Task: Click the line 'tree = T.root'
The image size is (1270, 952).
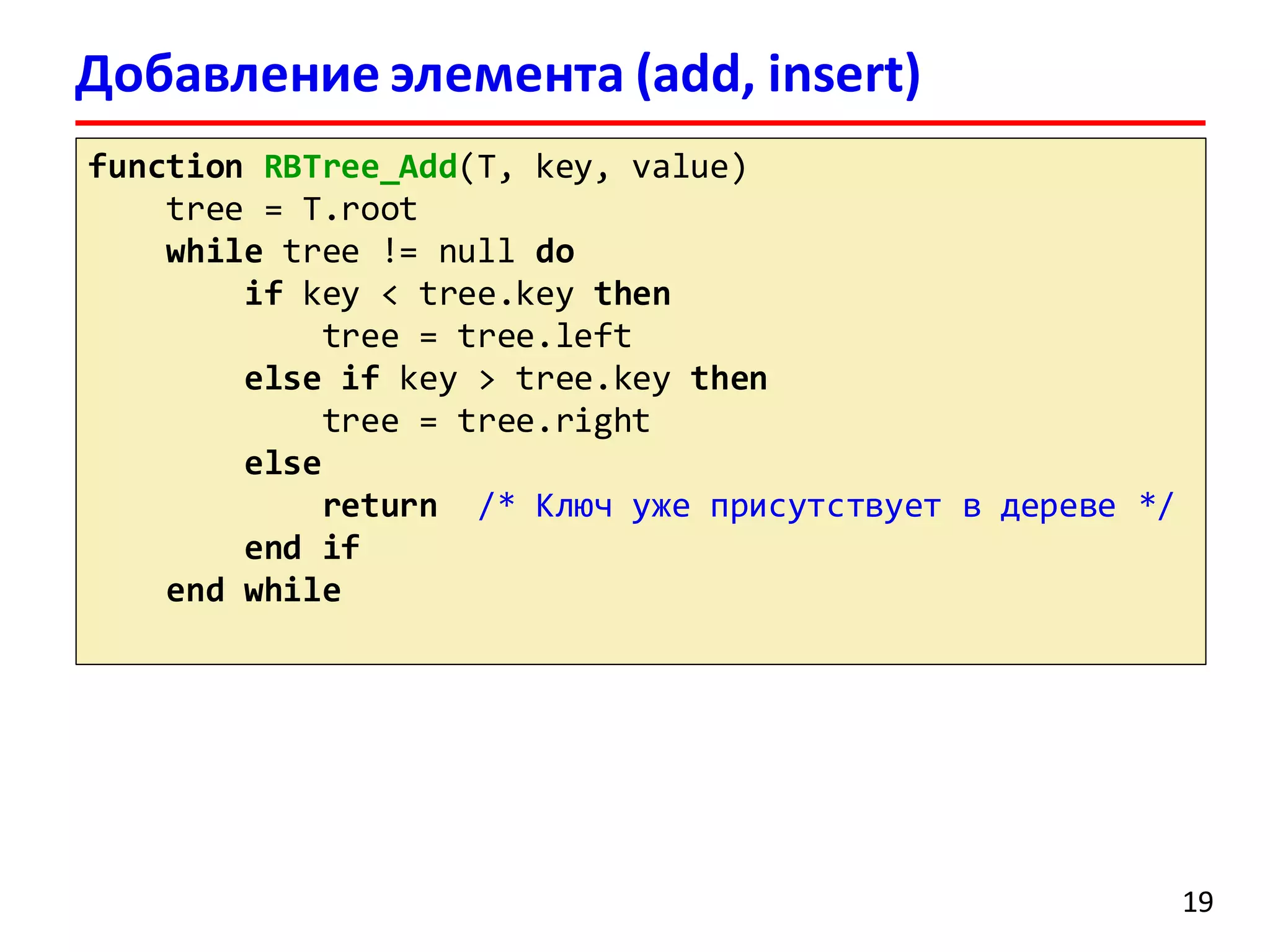Action: click(291, 209)
